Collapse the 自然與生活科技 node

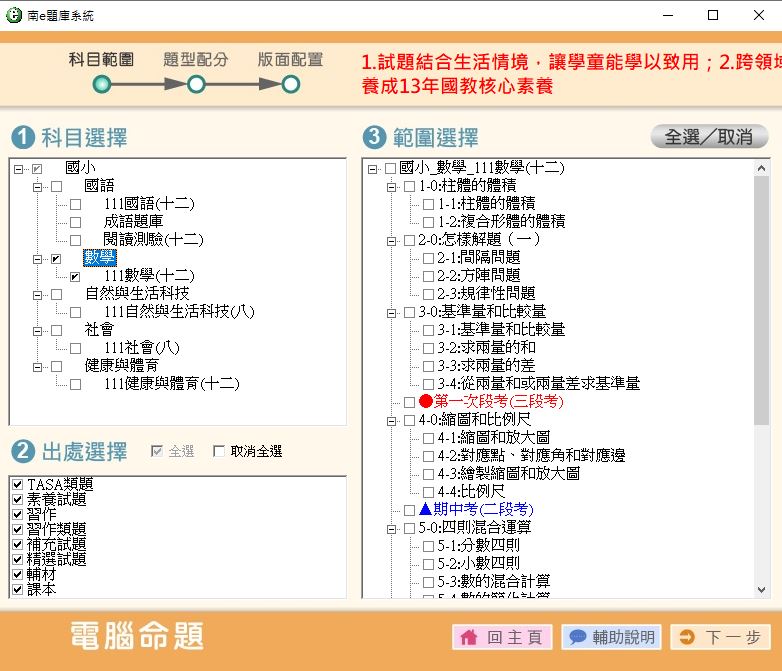(x=37, y=295)
